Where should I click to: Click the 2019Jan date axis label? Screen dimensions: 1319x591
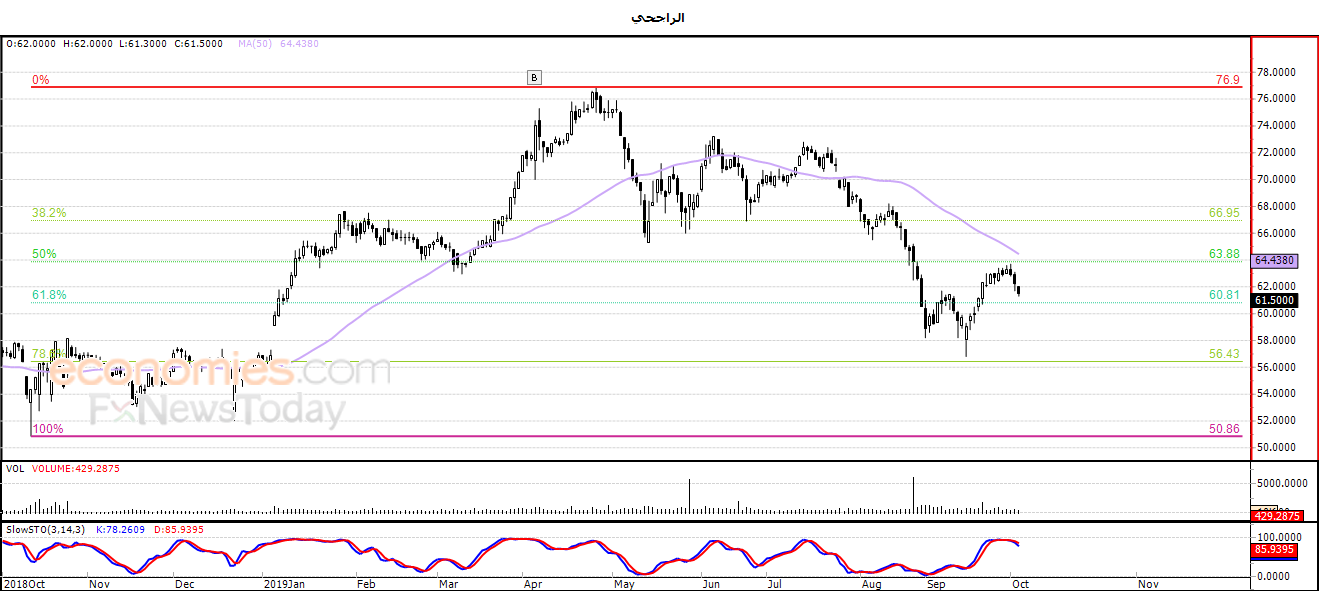(x=285, y=583)
